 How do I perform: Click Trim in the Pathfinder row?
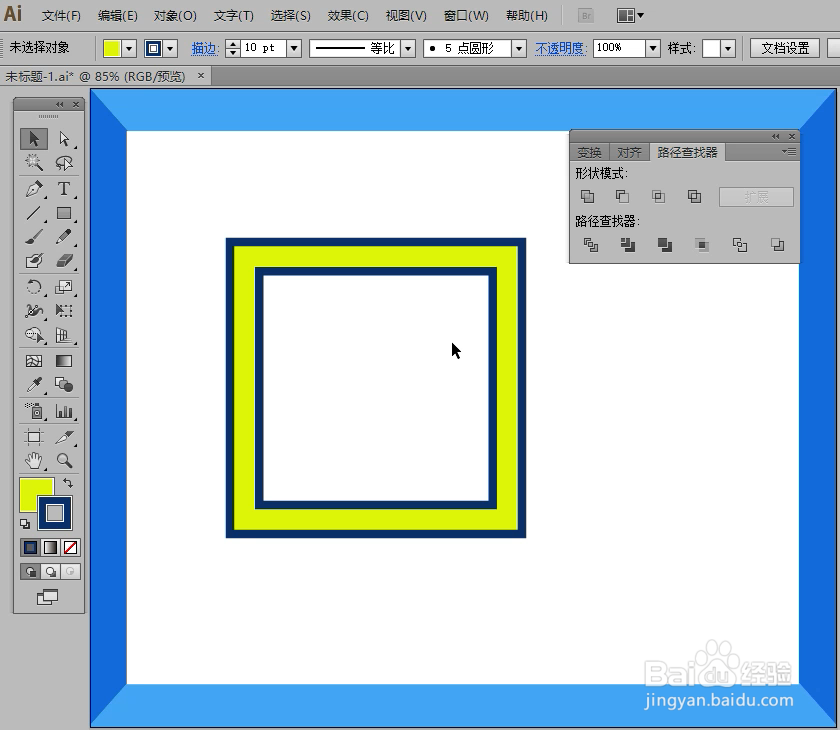[628, 245]
